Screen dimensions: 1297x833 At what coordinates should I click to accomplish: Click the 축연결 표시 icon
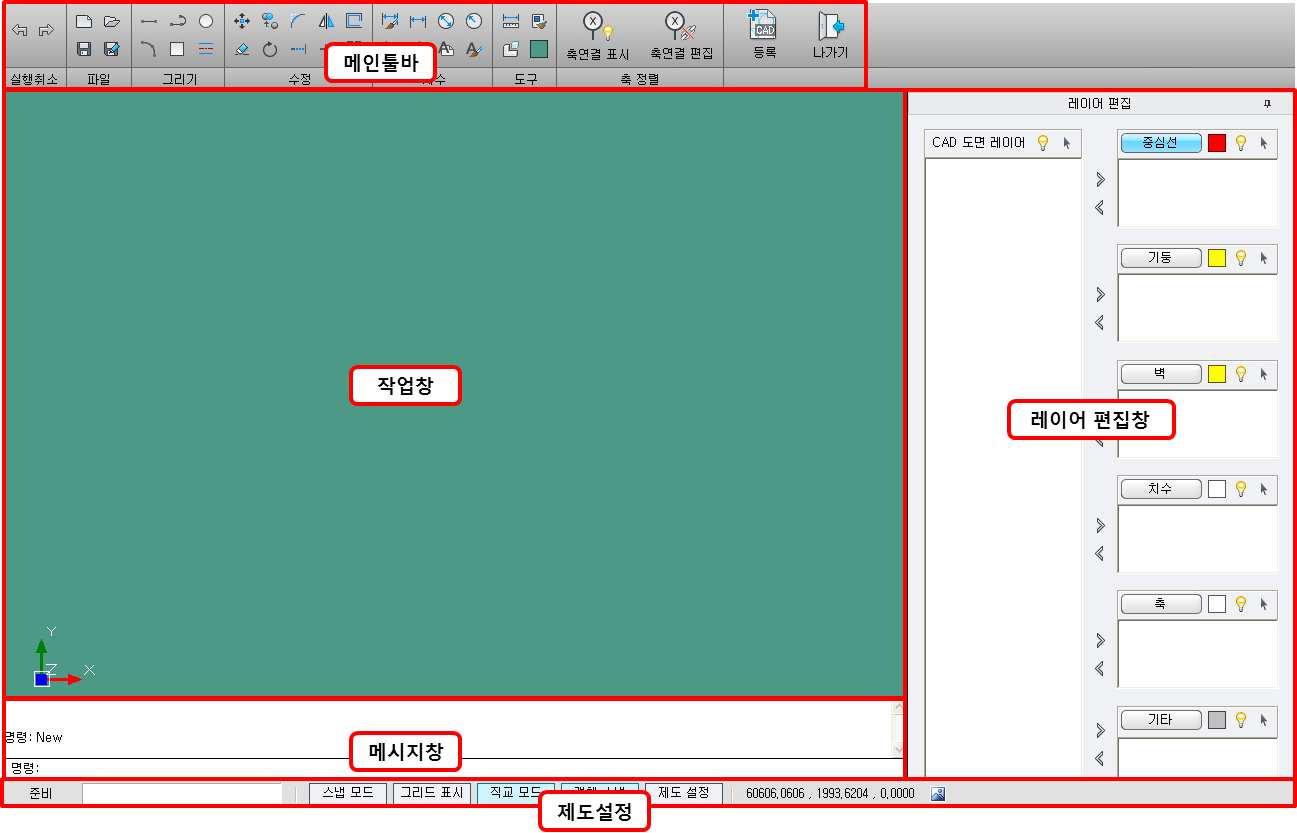point(597,26)
